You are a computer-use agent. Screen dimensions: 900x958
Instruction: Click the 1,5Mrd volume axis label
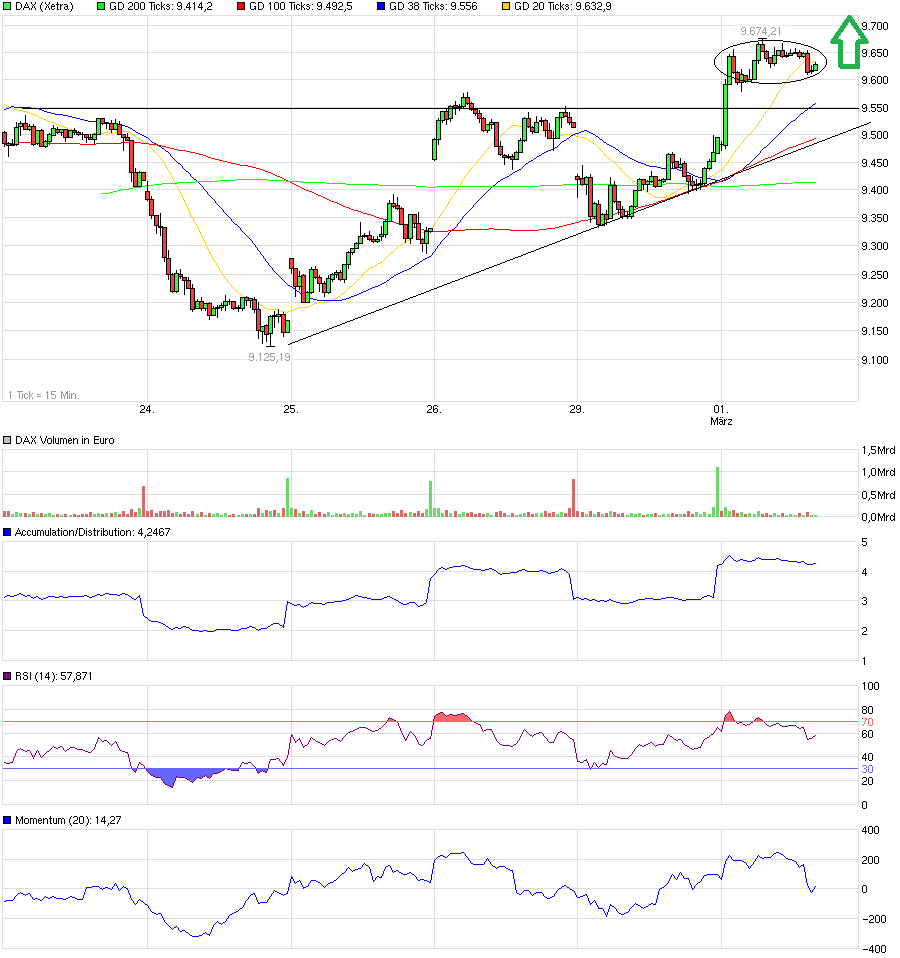(878, 450)
